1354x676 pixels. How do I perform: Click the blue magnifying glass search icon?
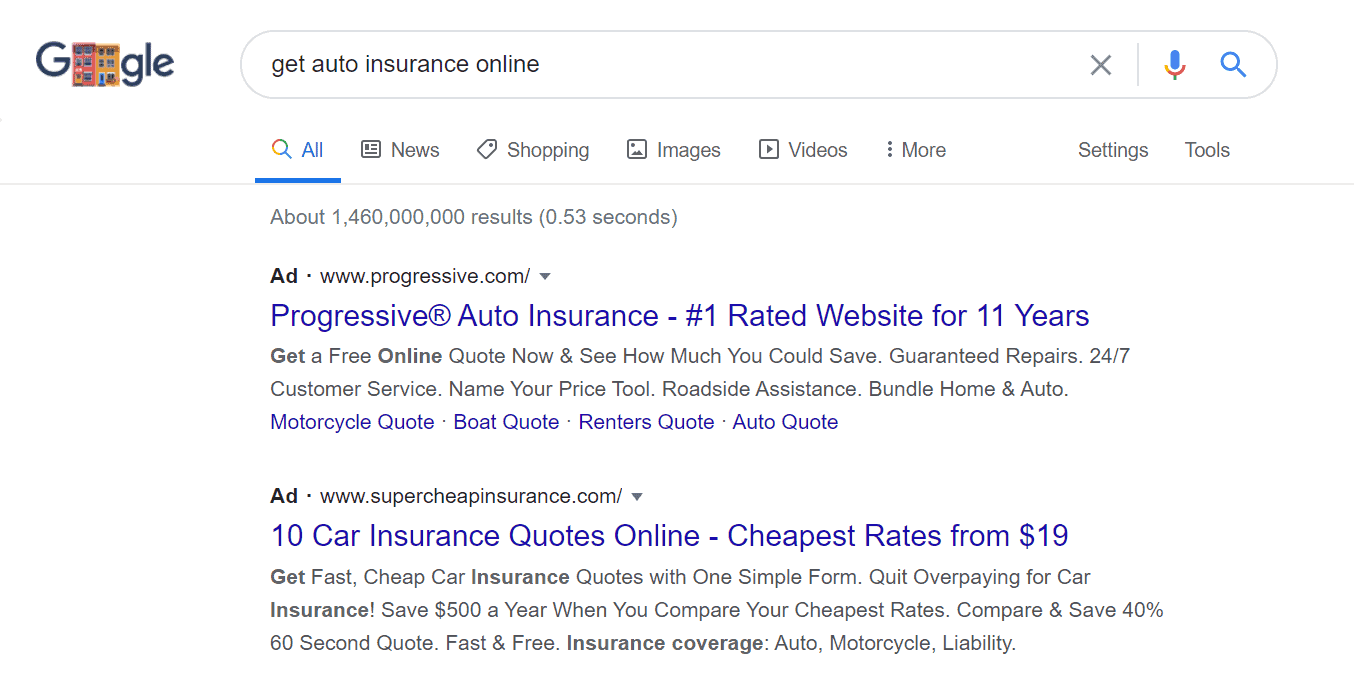click(x=1233, y=65)
